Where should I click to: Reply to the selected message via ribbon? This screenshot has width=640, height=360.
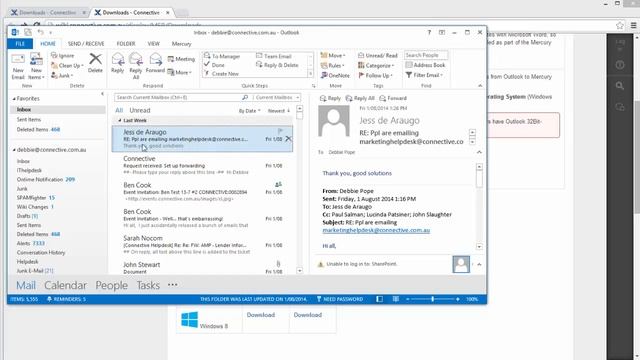point(118,63)
